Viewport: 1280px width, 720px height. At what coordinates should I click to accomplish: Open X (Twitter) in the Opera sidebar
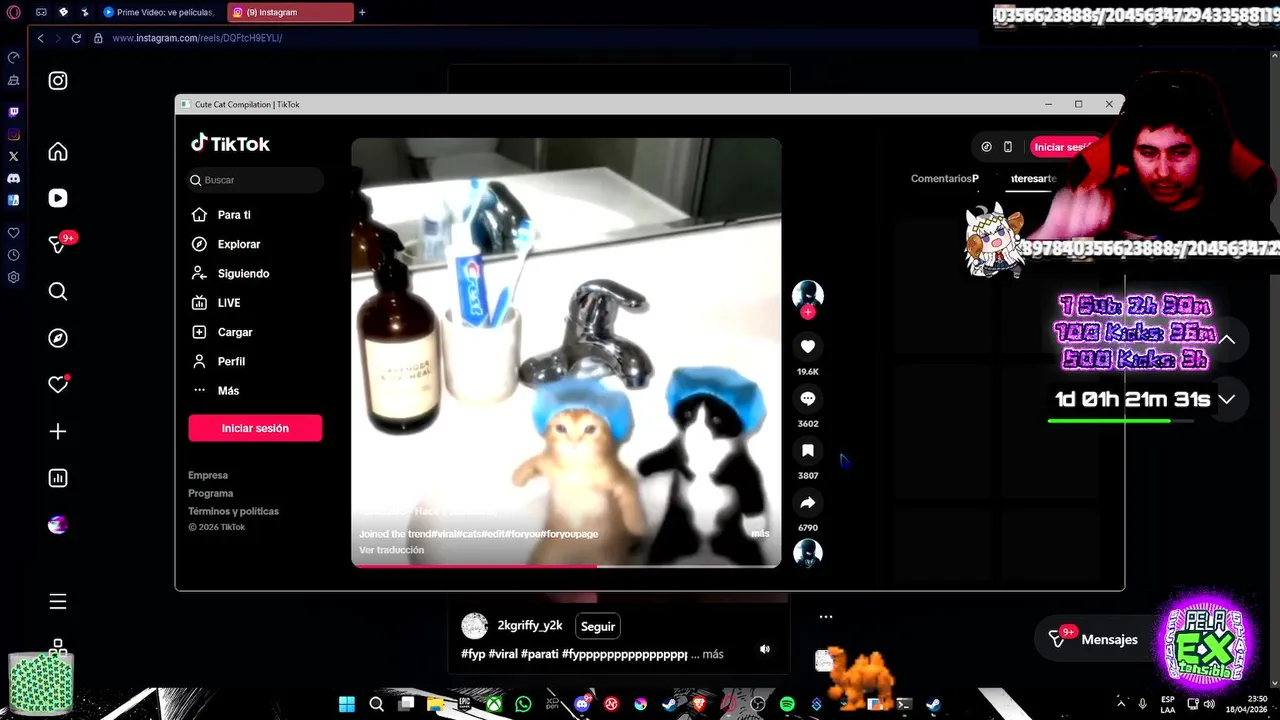13,156
